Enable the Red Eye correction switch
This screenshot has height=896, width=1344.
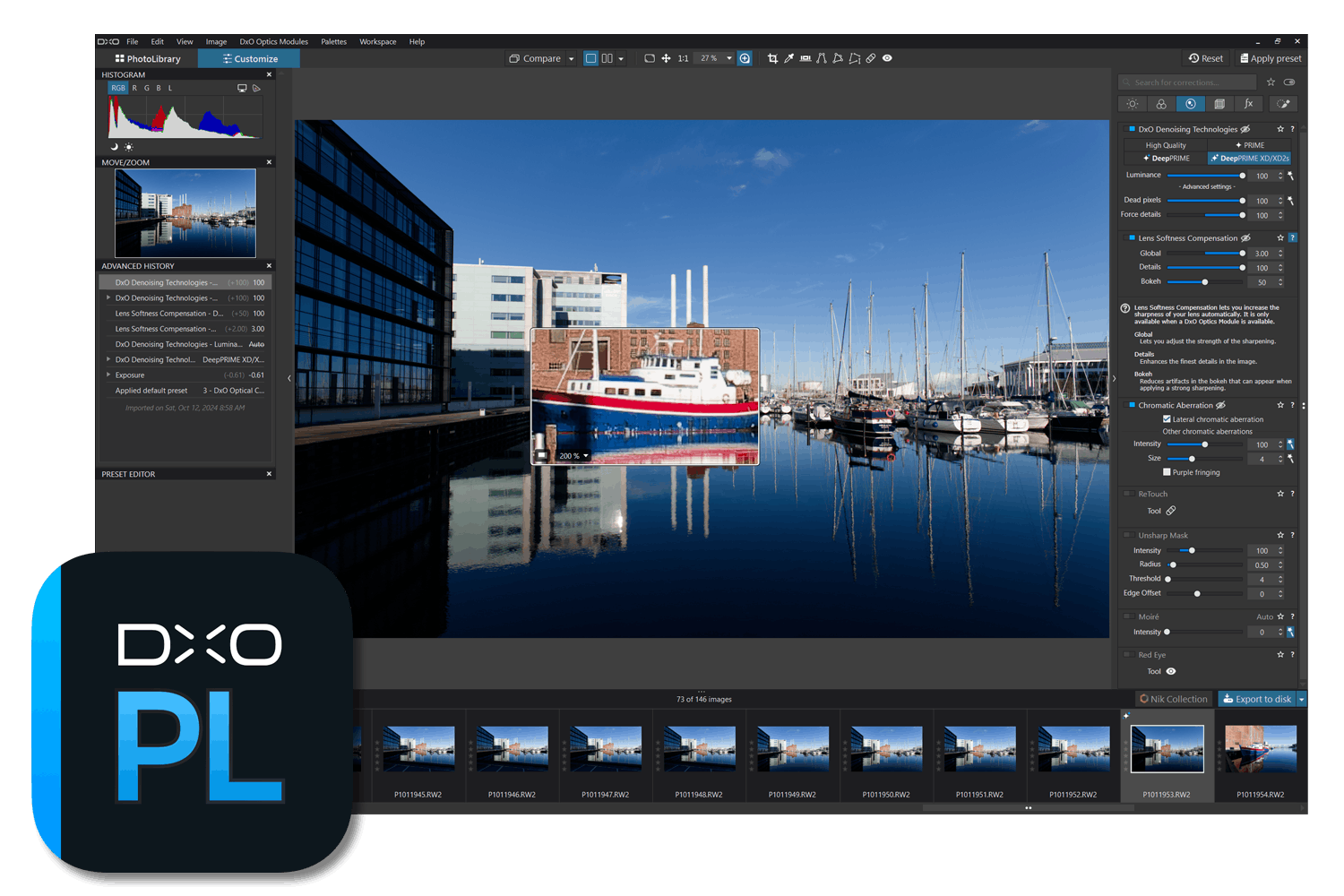(x=1129, y=655)
